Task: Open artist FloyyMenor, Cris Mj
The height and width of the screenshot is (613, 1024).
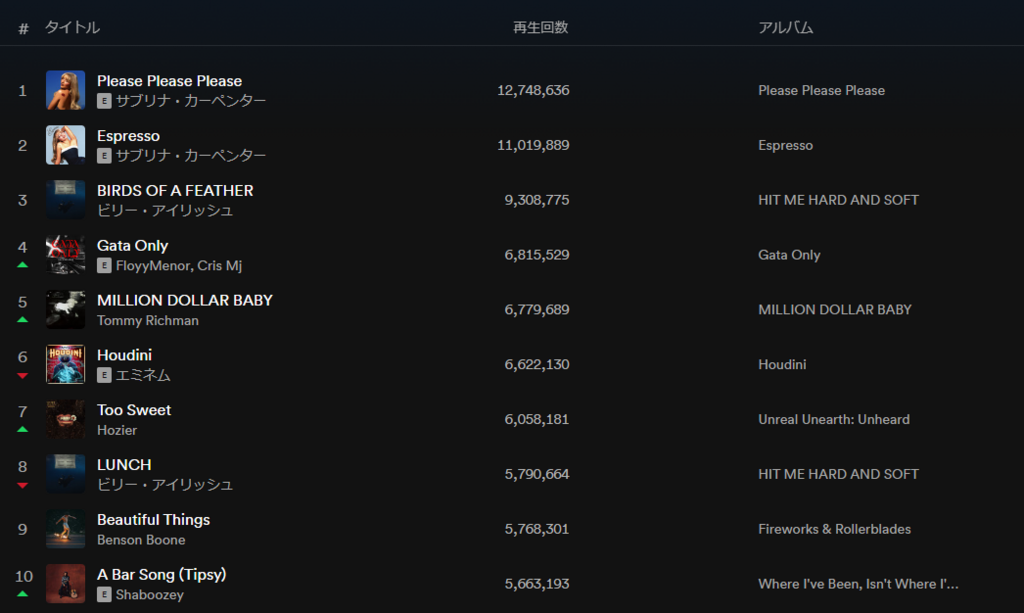Action: [x=179, y=266]
